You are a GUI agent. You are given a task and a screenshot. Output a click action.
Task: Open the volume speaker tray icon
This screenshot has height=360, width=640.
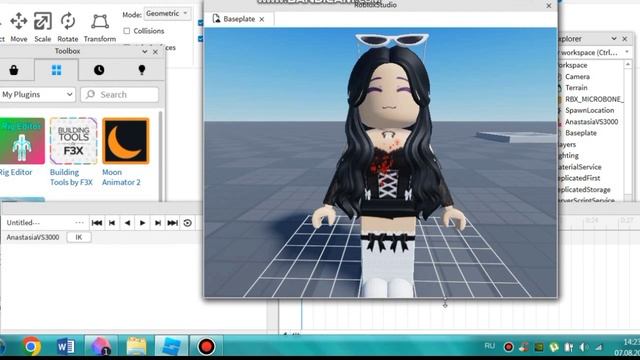click(583, 347)
